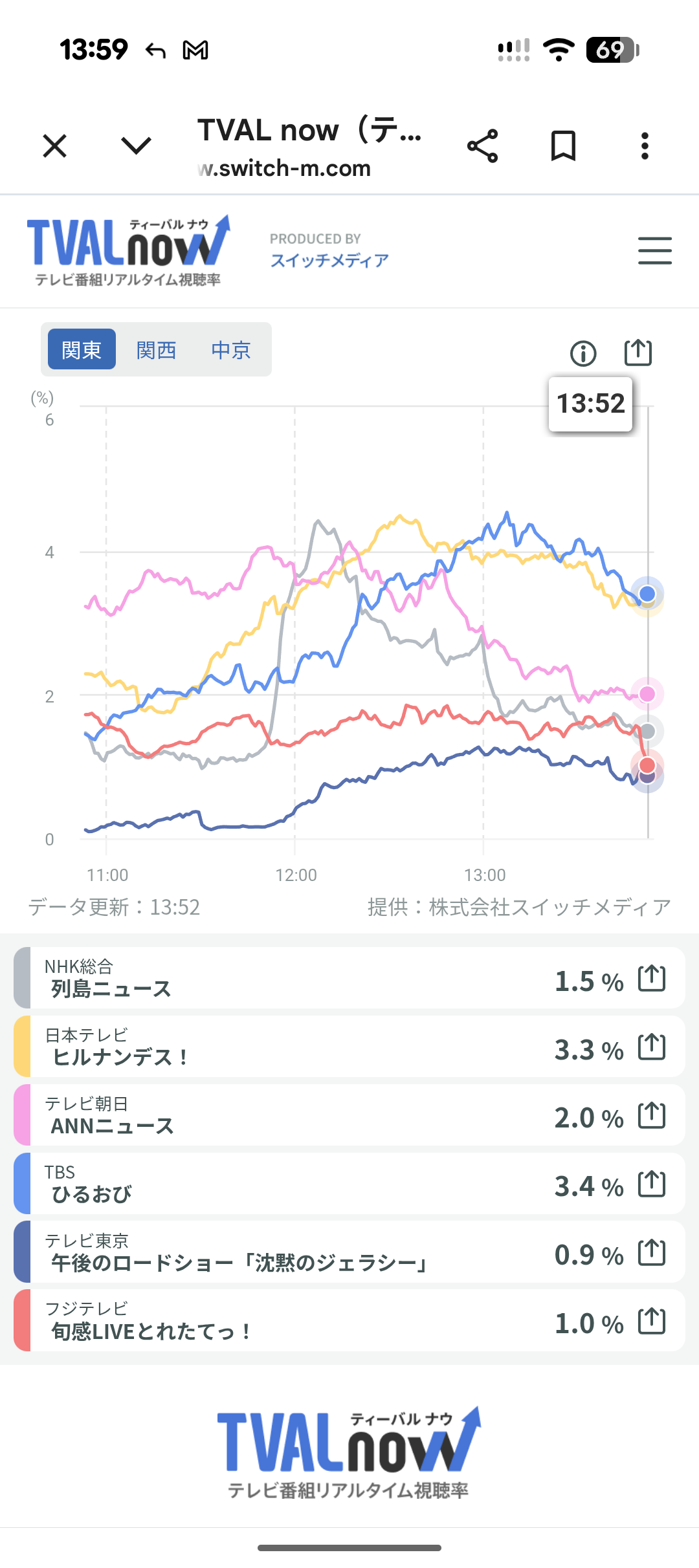Open the hamburger menu on TVAL now
The height and width of the screenshot is (1568, 699).
pos(654,251)
